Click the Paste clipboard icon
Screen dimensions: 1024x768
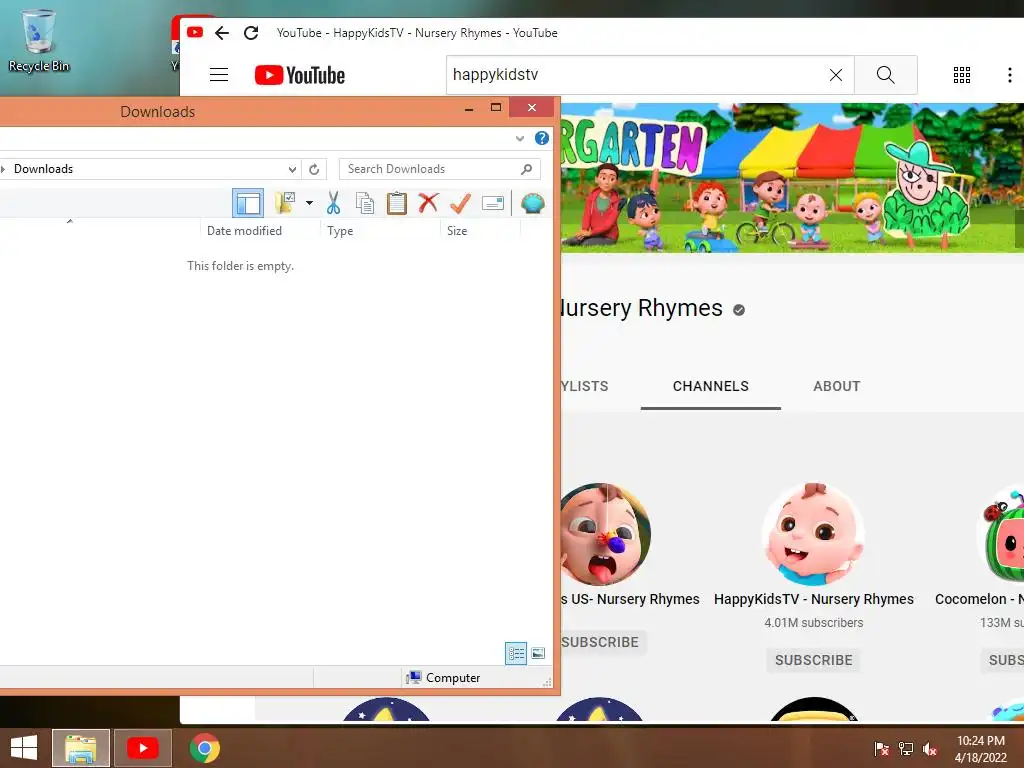click(396, 203)
